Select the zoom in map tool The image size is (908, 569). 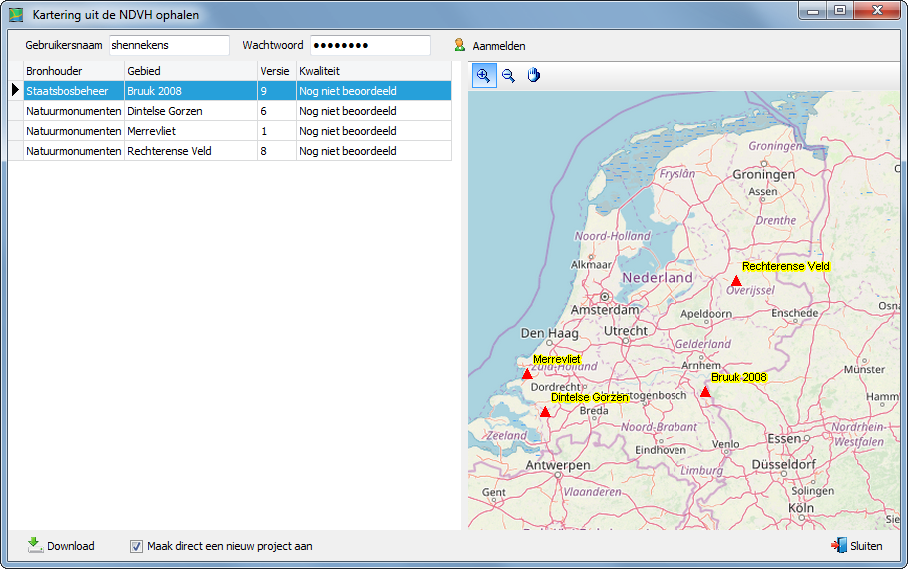484,76
